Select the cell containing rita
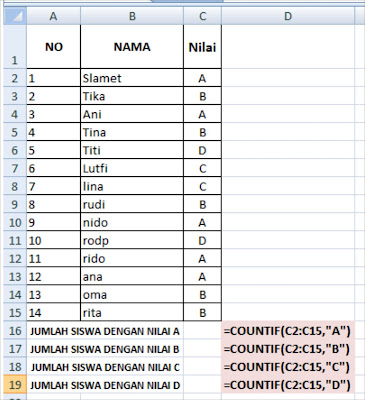The height and width of the screenshot is (400, 365). [132, 312]
